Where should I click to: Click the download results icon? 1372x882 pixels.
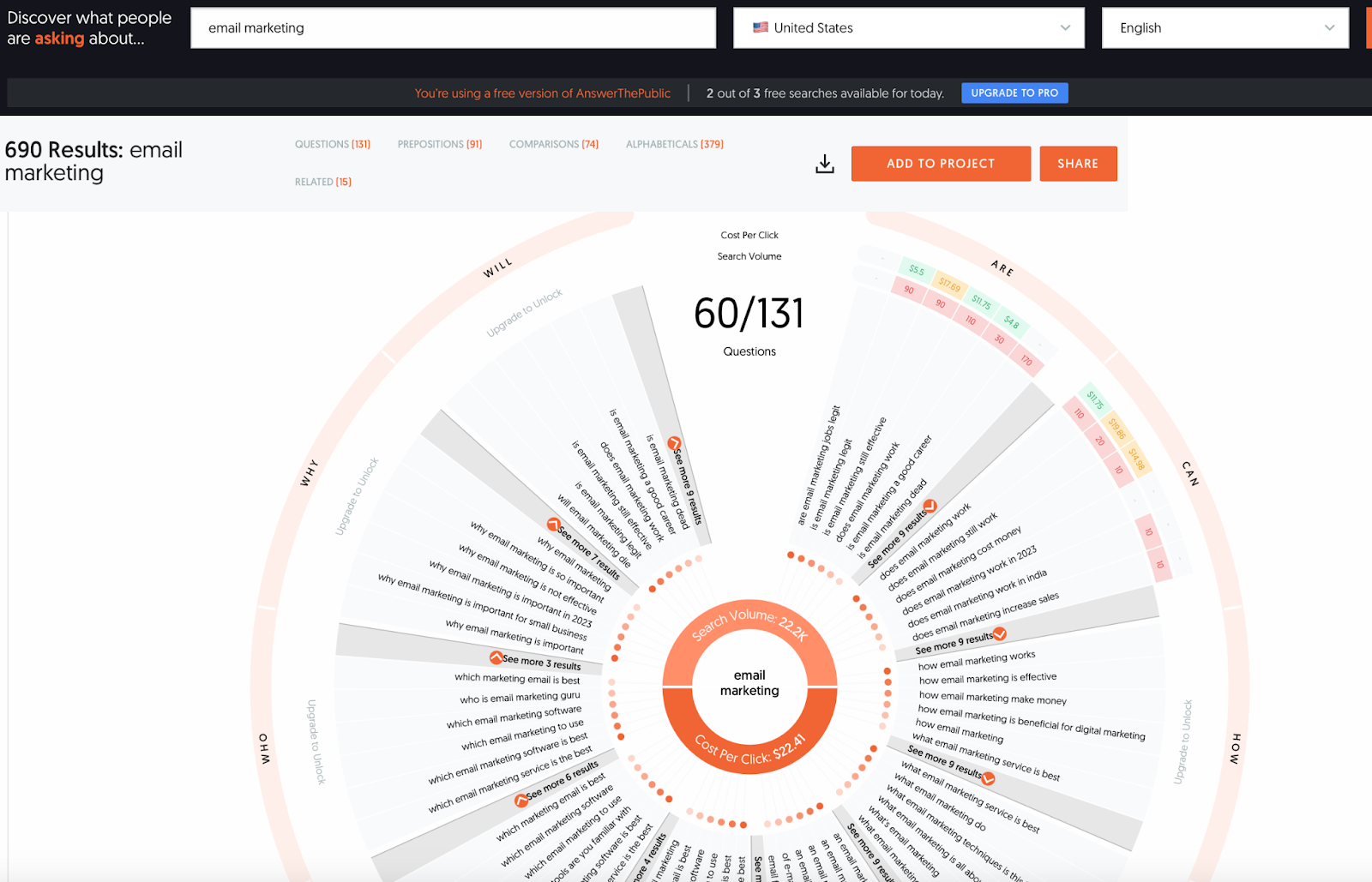825,164
